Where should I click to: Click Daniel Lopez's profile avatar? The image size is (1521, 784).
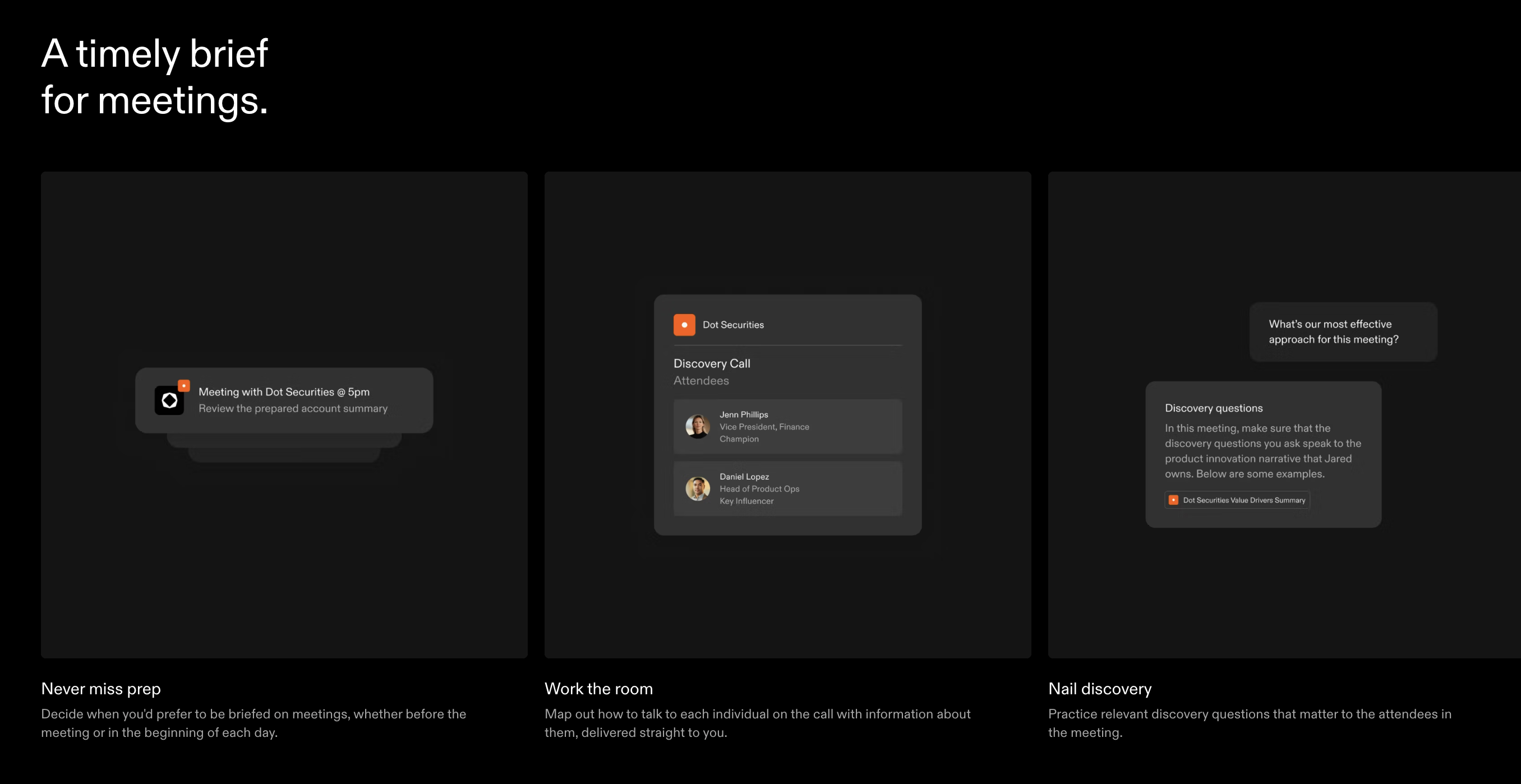click(x=697, y=488)
